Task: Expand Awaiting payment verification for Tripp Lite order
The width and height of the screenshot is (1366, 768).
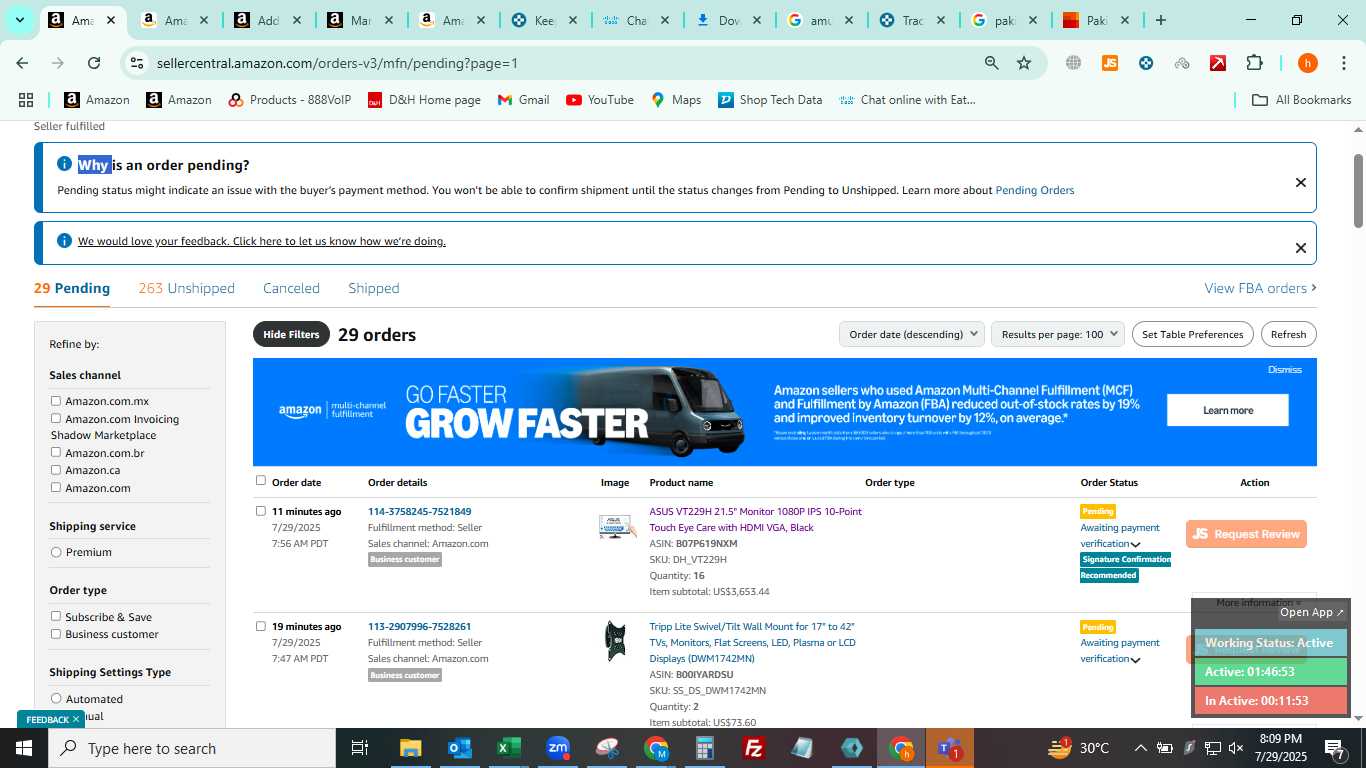Action: pos(1135,660)
